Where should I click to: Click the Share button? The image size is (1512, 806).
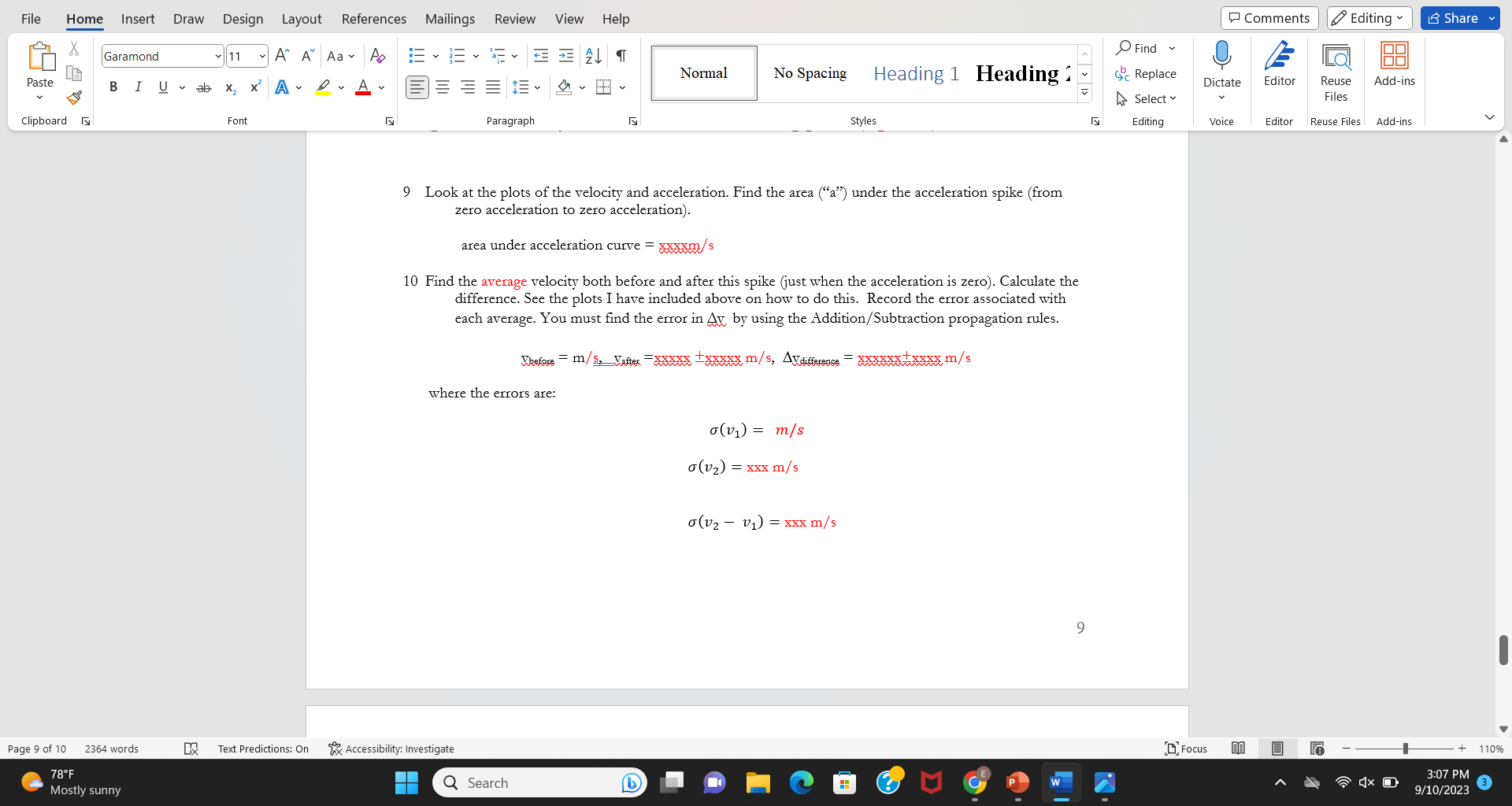[1453, 18]
